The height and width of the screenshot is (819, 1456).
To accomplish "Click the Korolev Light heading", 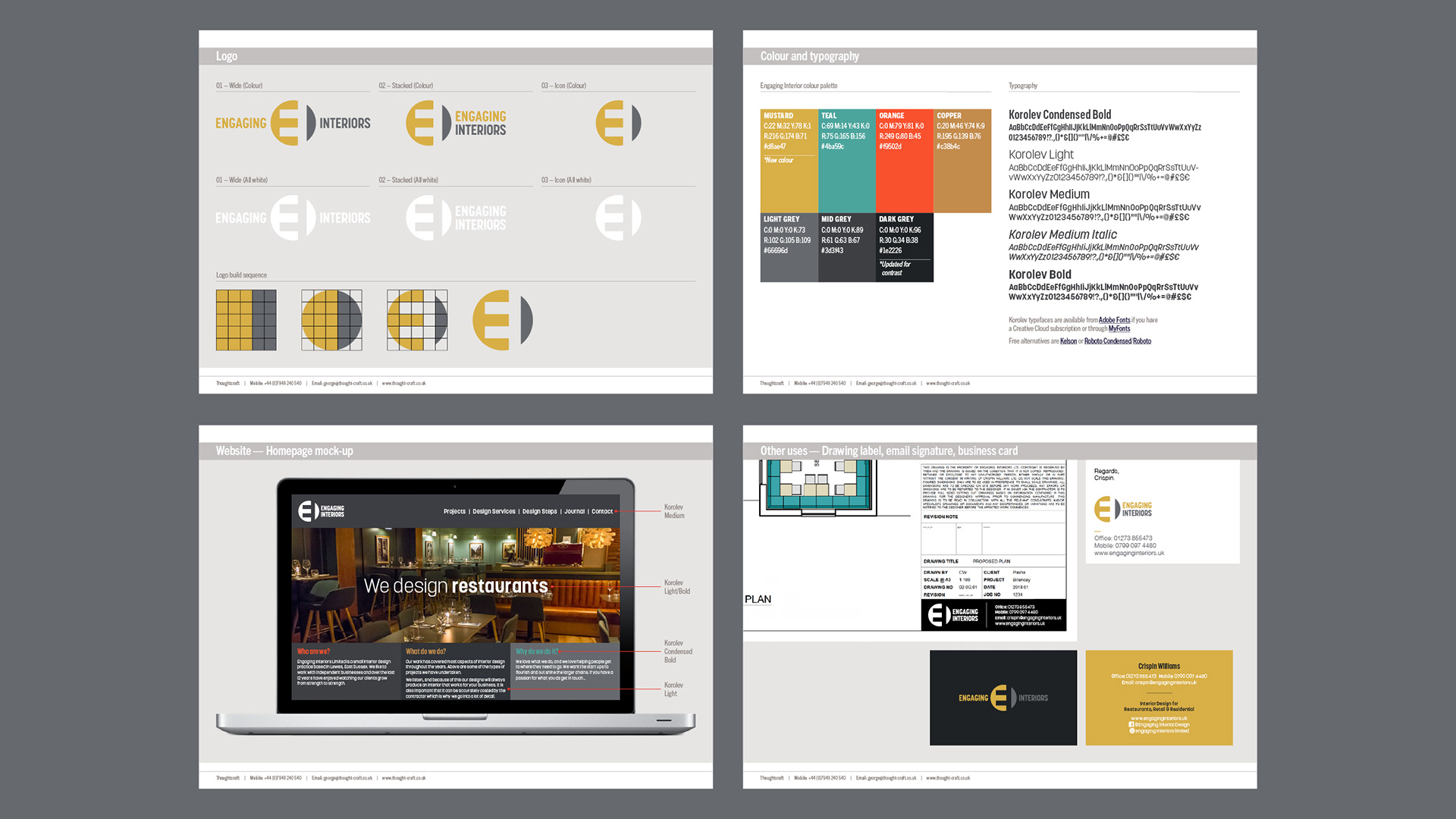I will tap(1040, 155).
